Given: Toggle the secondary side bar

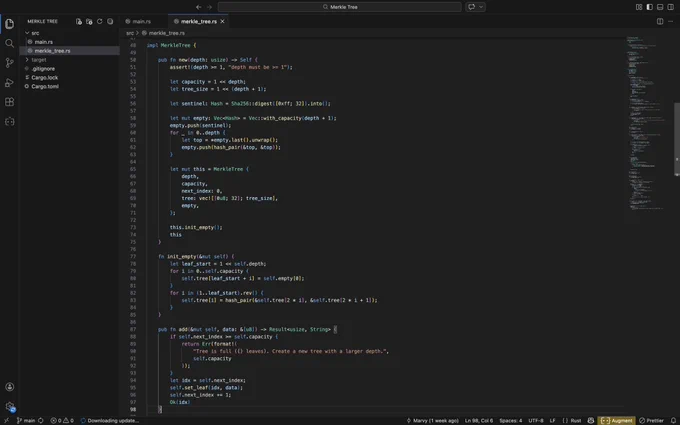Looking at the screenshot, I should (x=671, y=7).
